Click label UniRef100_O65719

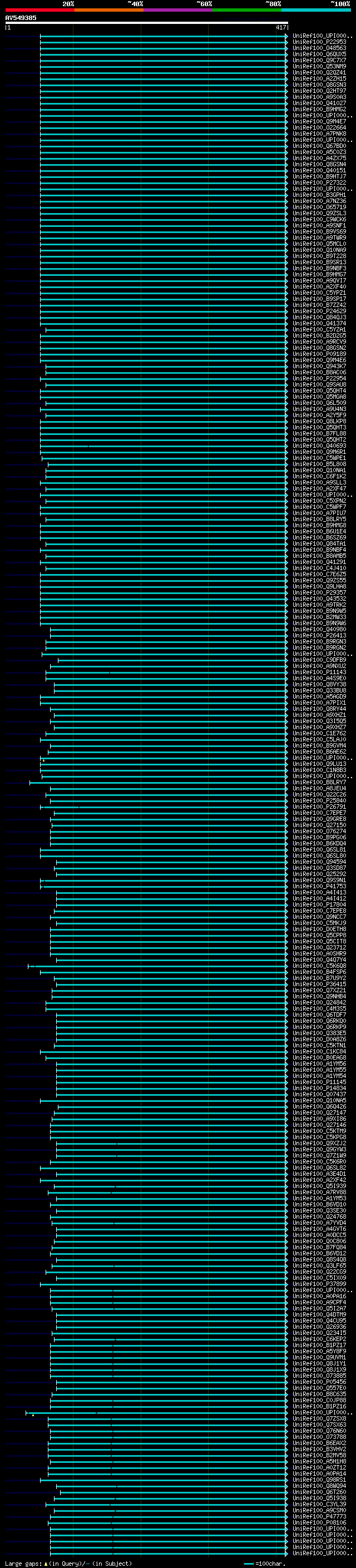pos(319,207)
